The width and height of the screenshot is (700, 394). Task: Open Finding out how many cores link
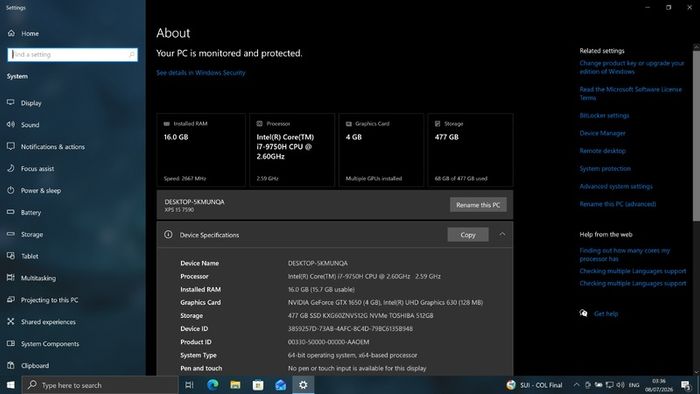[625, 255]
